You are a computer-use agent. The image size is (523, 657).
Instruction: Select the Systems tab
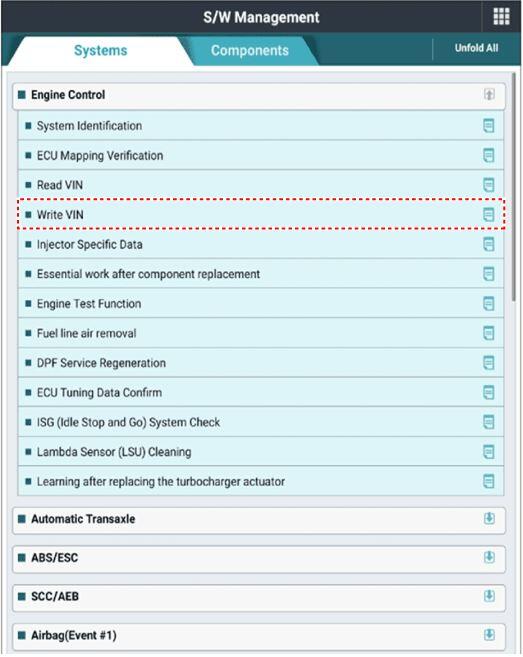click(x=101, y=51)
